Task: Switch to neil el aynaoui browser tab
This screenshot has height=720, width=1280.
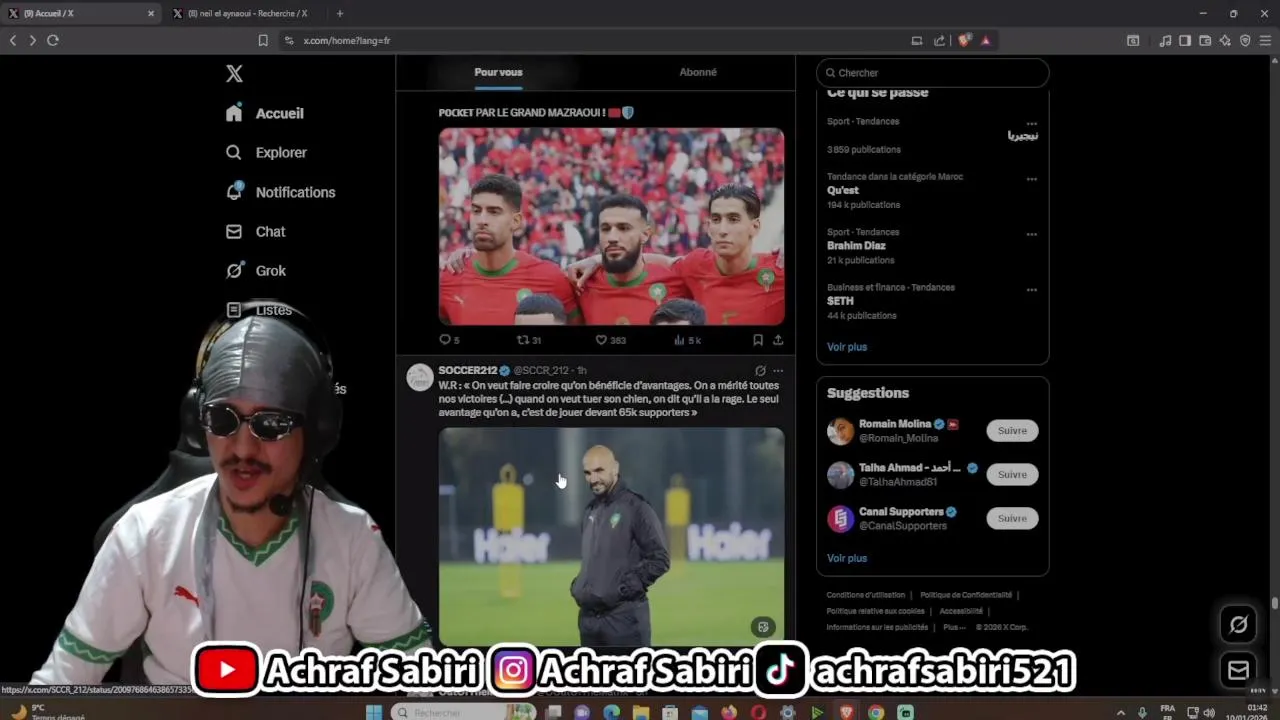Action: [244, 13]
